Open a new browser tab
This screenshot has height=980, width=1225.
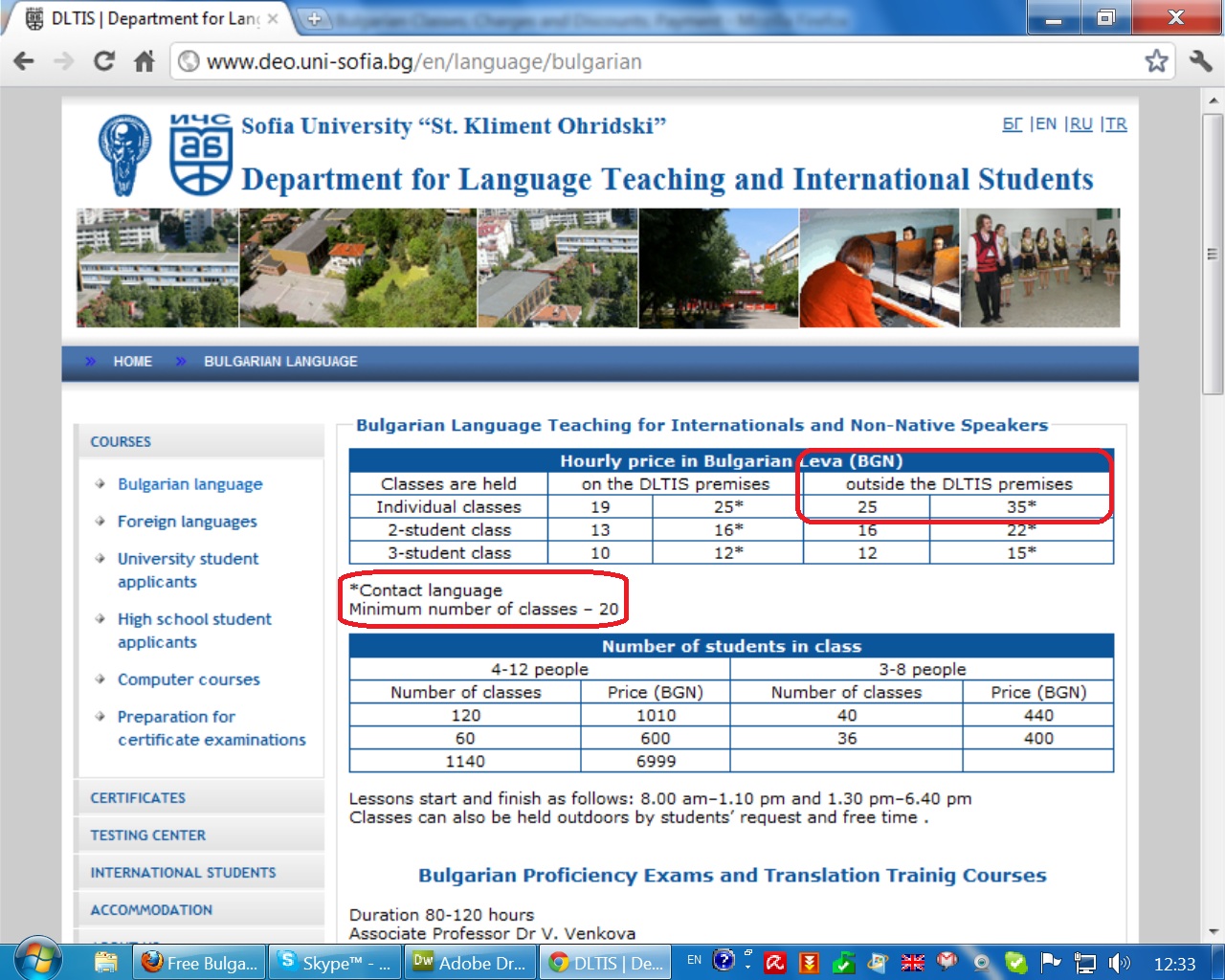pos(312,19)
